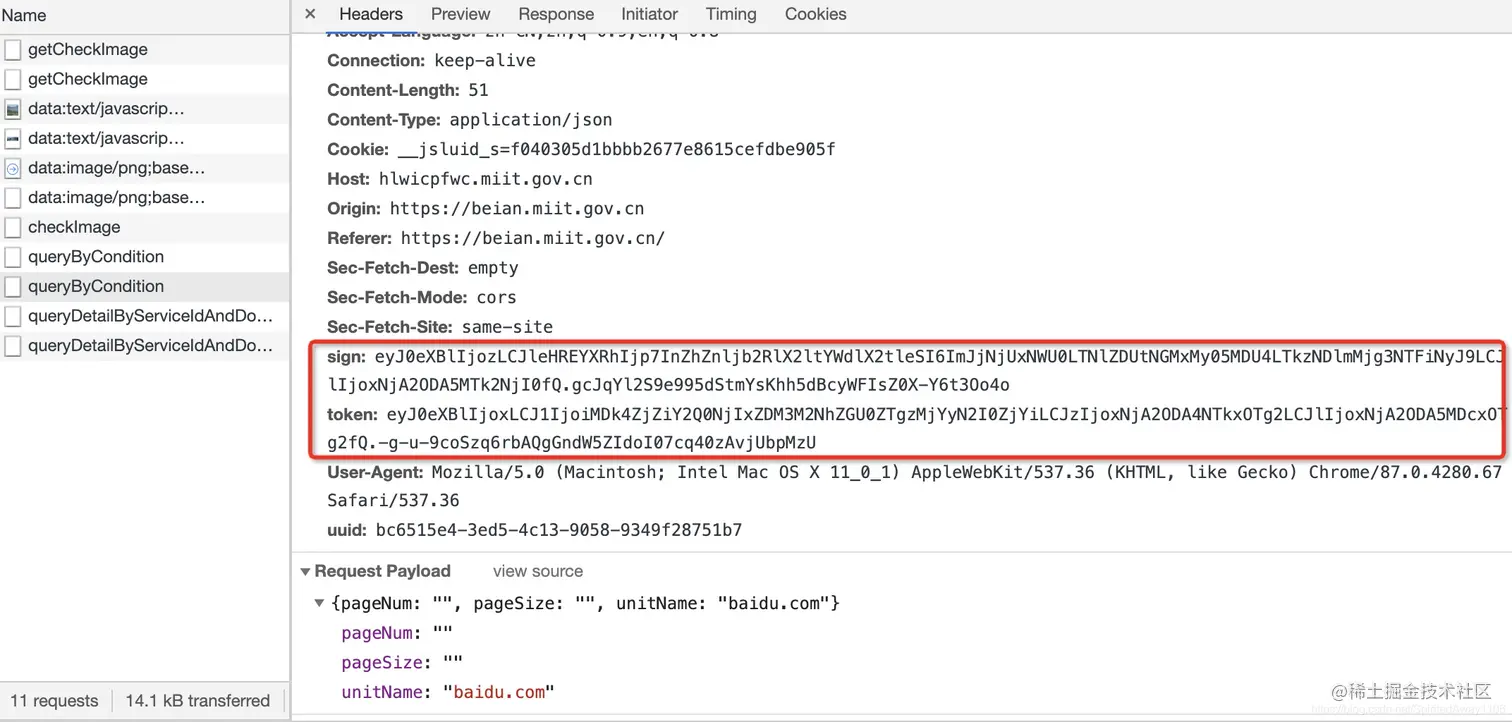Click the Content-Length 51 header
The width and height of the screenshot is (1512, 722).
pyautogui.click(x=408, y=90)
